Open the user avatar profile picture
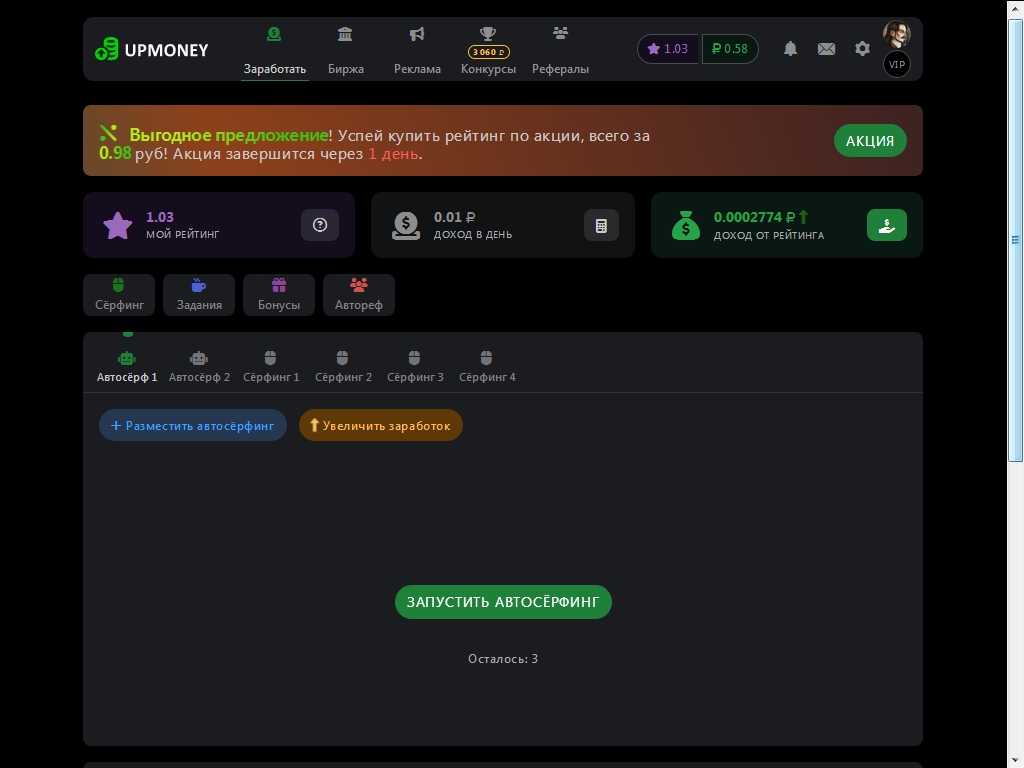 click(x=896, y=34)
